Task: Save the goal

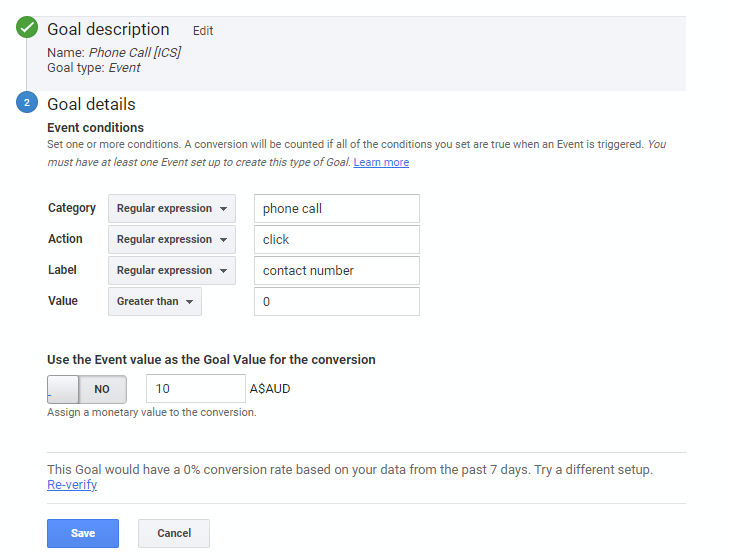Action: tap(83, 533)
